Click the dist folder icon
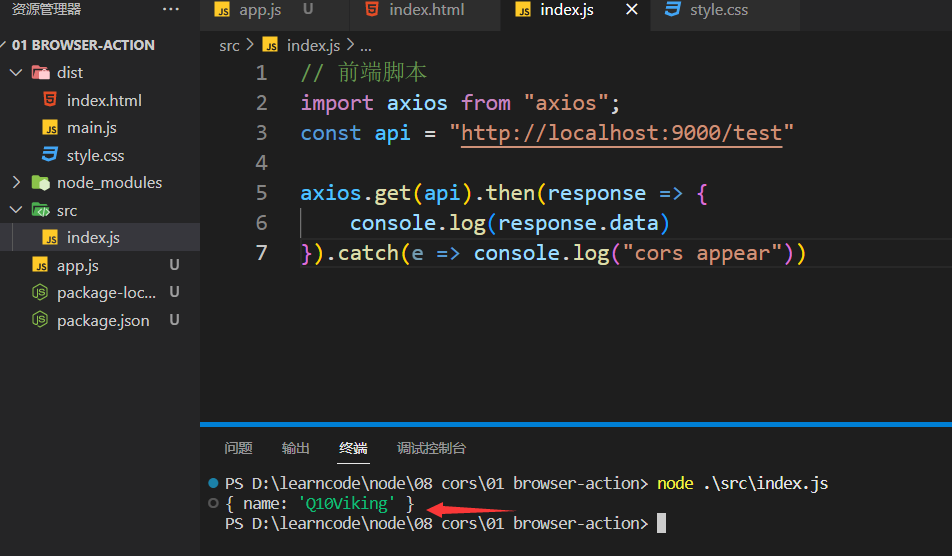Screen dimensions: 952x556 click(40, 72)
